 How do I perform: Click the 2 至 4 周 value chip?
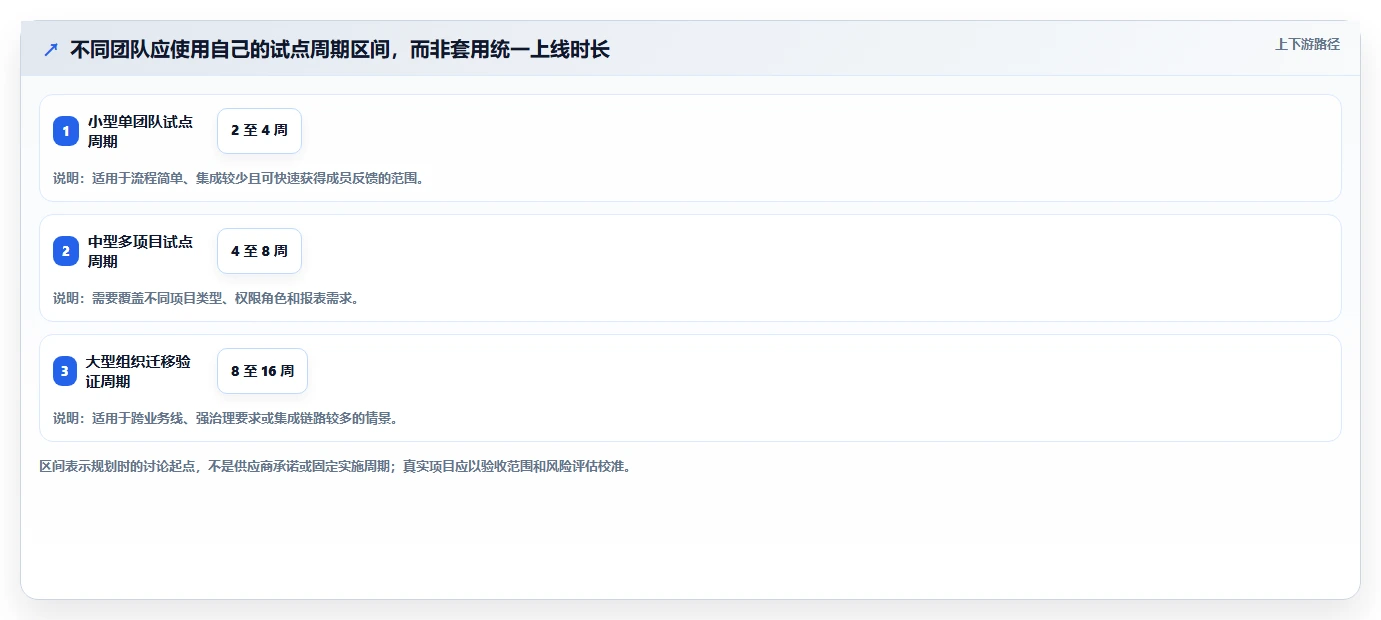259,131
